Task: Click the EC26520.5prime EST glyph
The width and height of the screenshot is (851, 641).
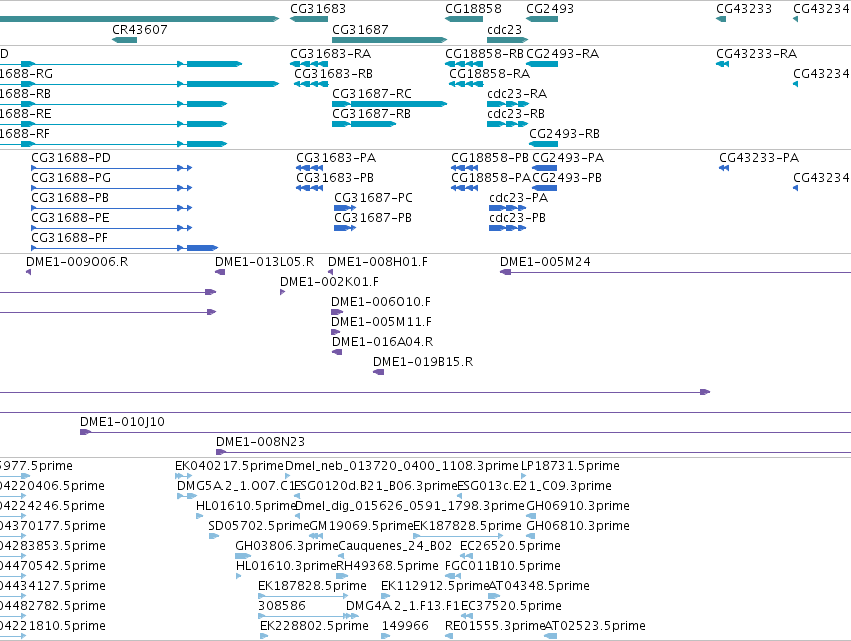Action: point(466,556)
